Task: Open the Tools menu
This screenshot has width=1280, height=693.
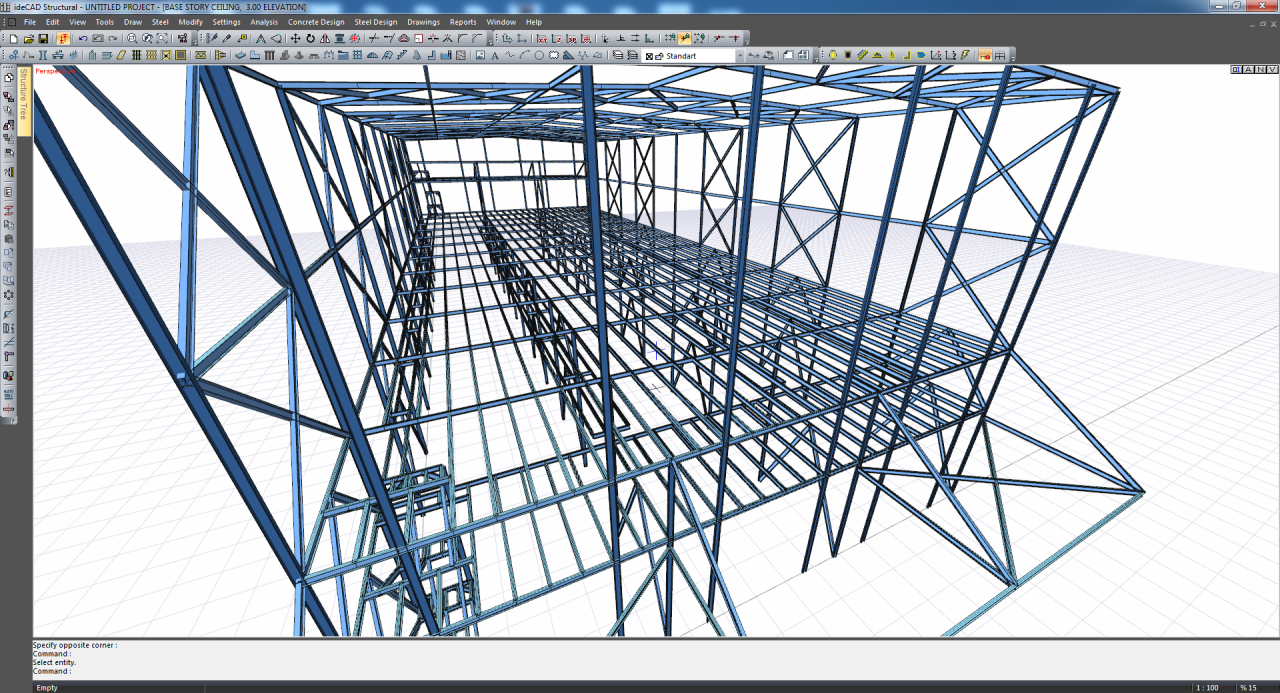Action: point(105,22)
